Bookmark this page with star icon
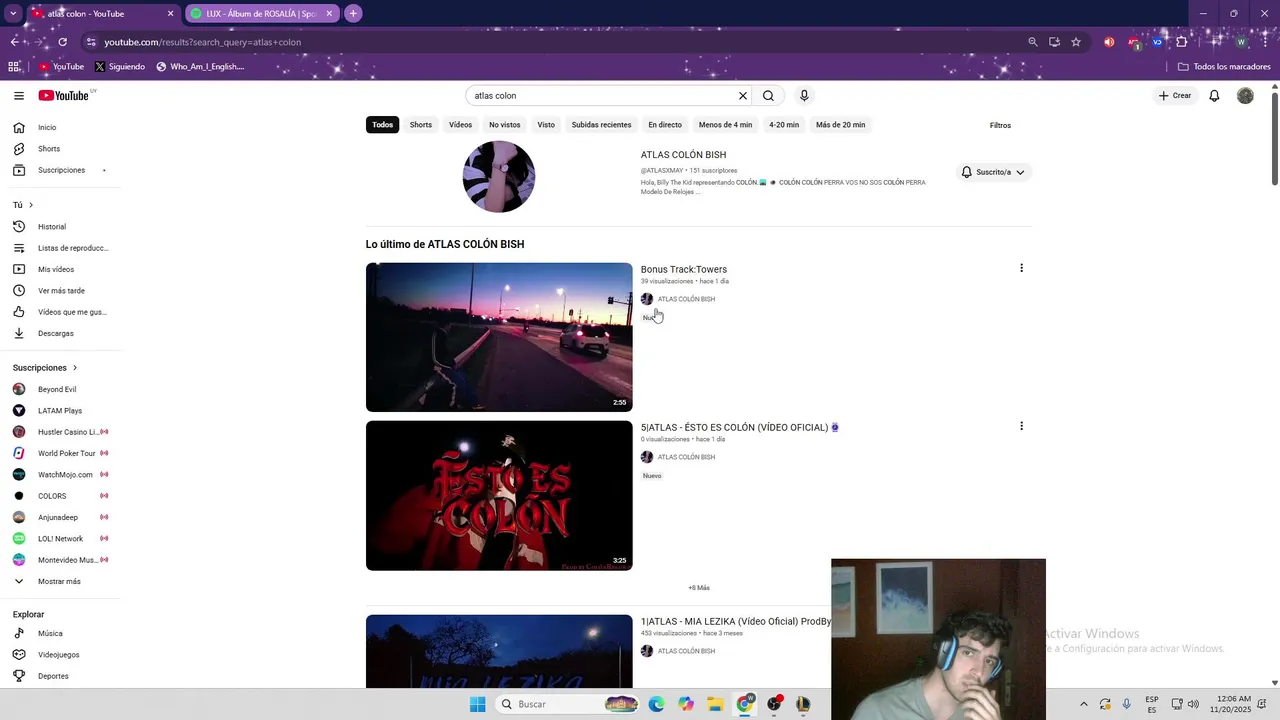Screen dimensions: 1280x720 click(1076, 42)
